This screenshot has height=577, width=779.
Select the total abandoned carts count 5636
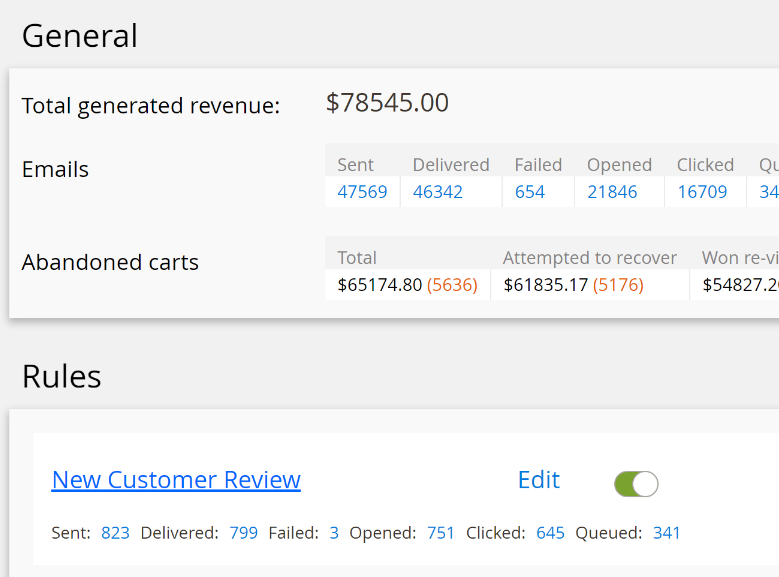point(452,285)
